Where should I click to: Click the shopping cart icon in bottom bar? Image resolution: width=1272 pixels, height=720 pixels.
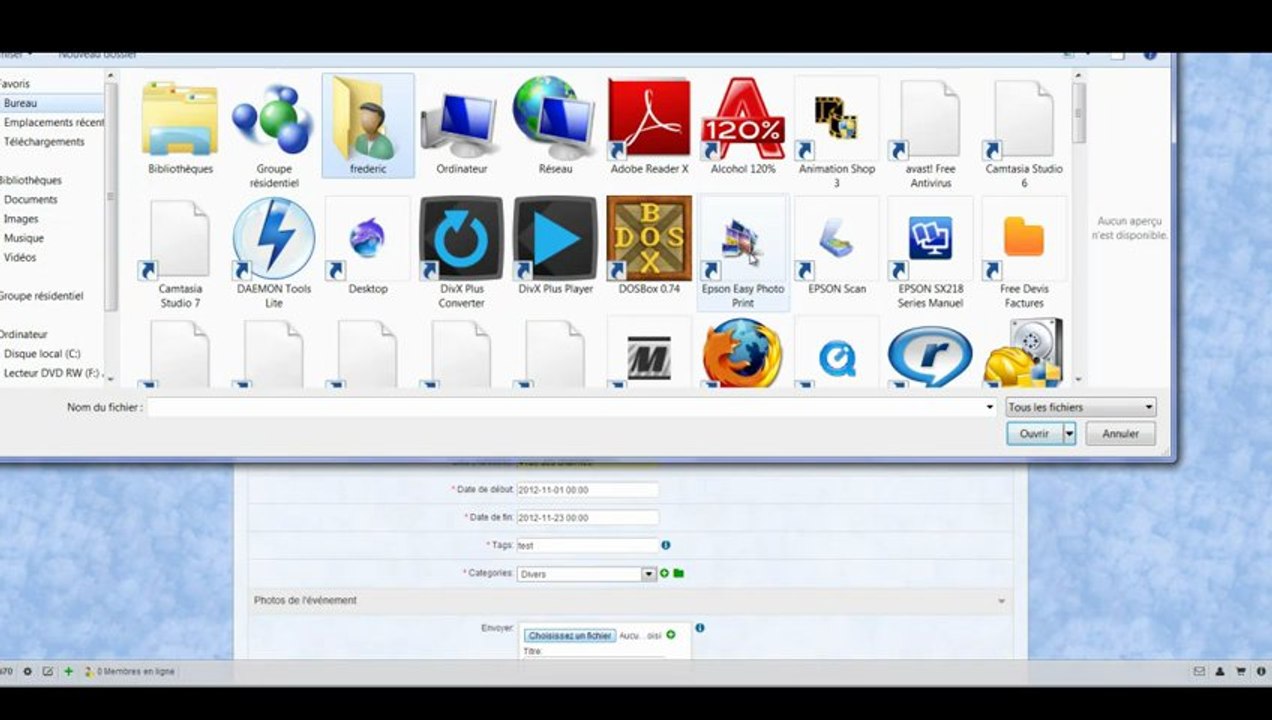(1241, 671)
